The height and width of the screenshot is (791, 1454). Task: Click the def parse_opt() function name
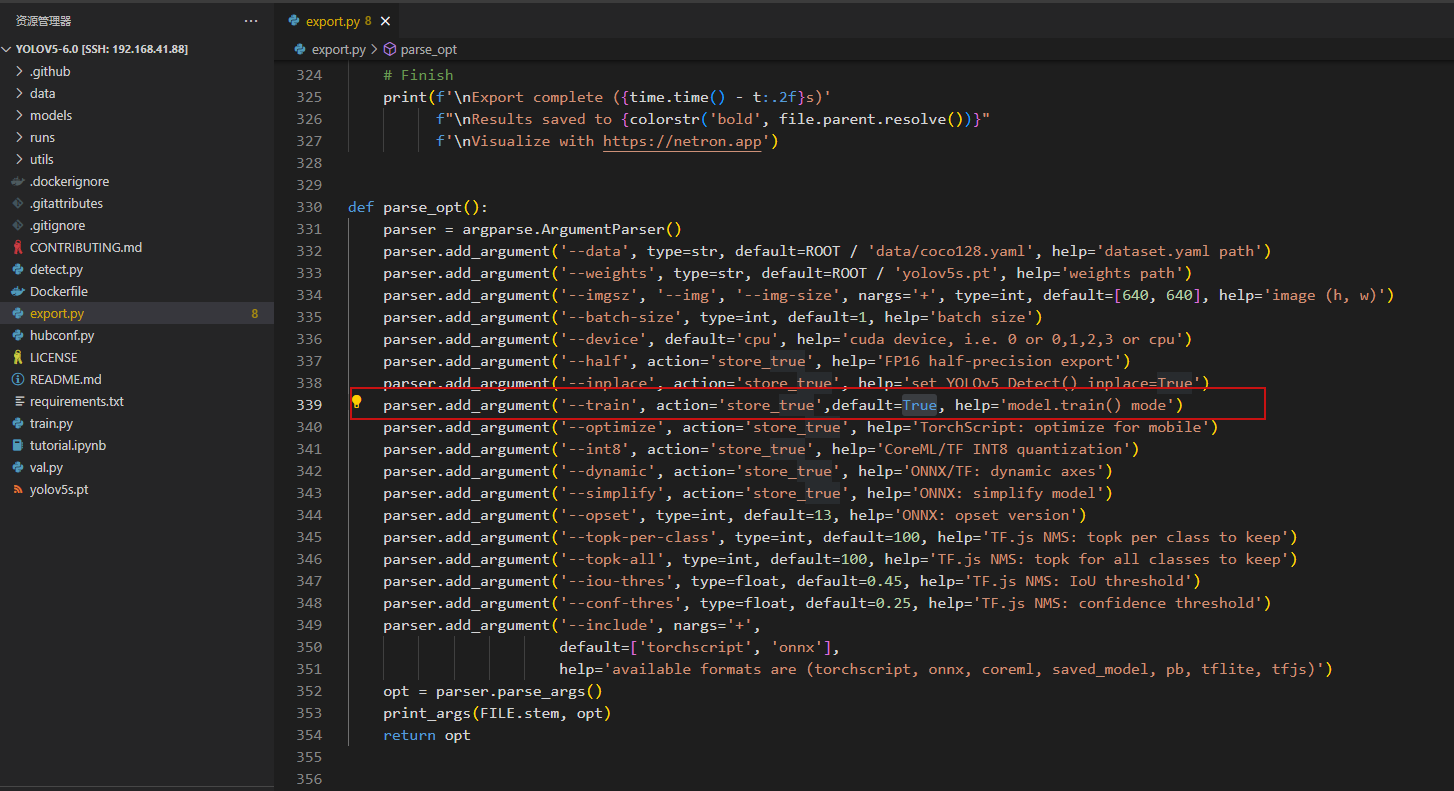(x=422, y=207)
